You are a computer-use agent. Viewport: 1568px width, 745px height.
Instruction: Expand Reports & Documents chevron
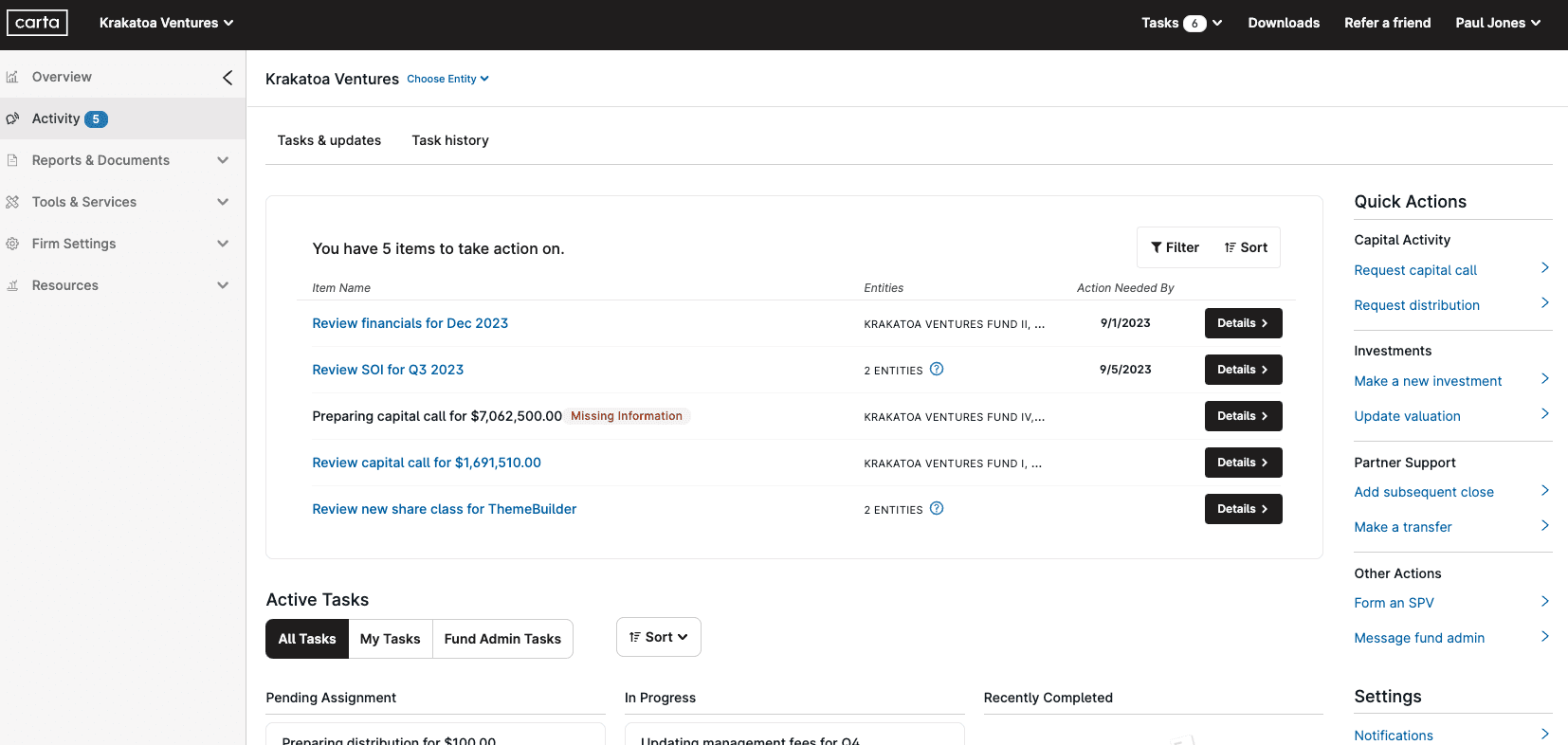(x=223, y=160)
